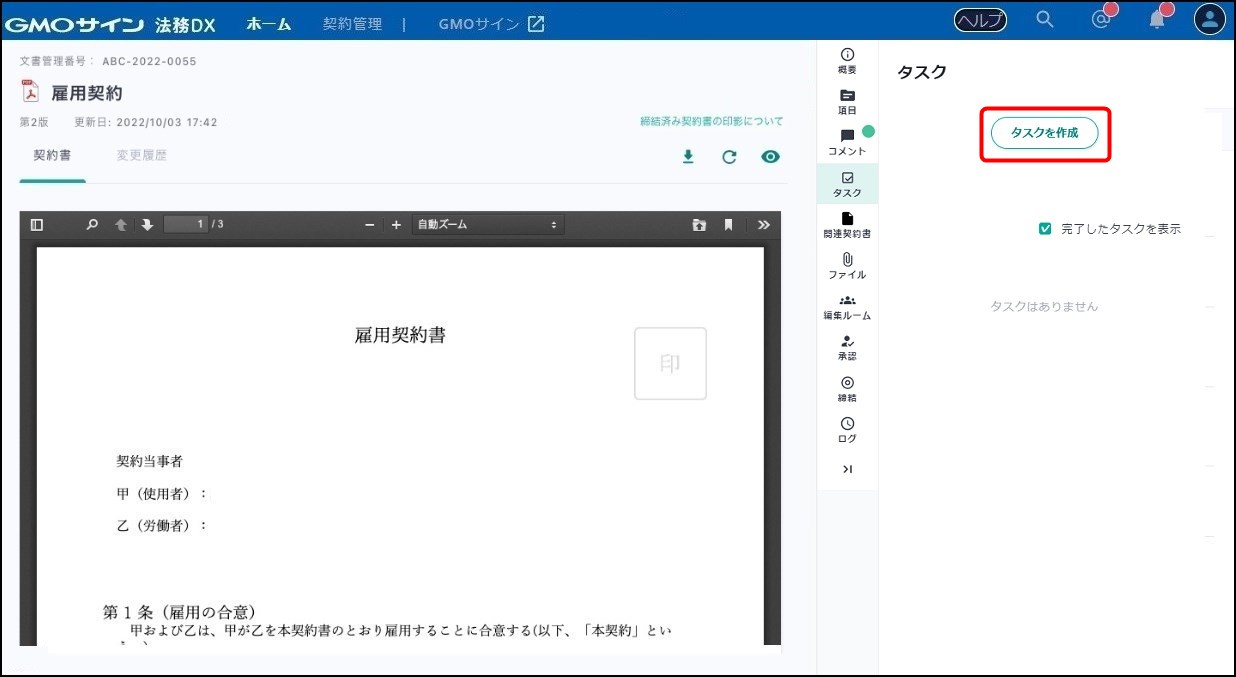Open the コメント panel in the sidebar
This screenshot has width=1236, height=677.
coord(847,142)
